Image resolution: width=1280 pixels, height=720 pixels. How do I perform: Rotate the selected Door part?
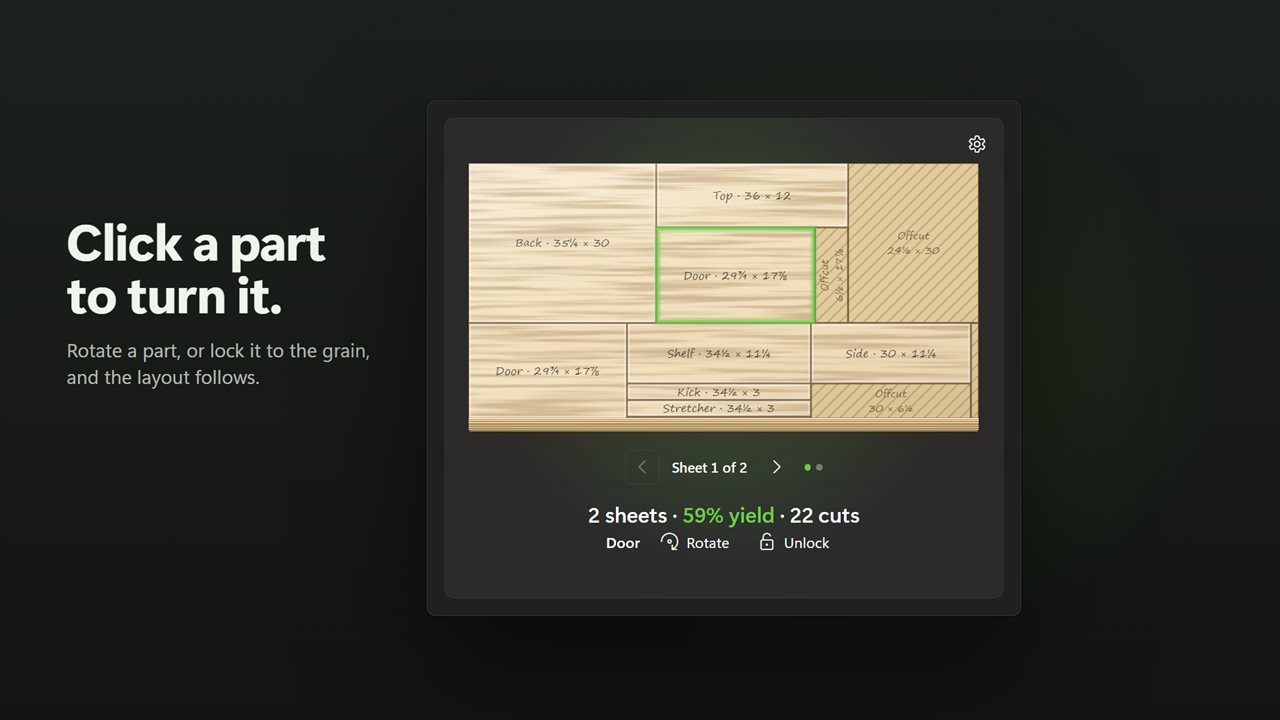click(695, 543)
